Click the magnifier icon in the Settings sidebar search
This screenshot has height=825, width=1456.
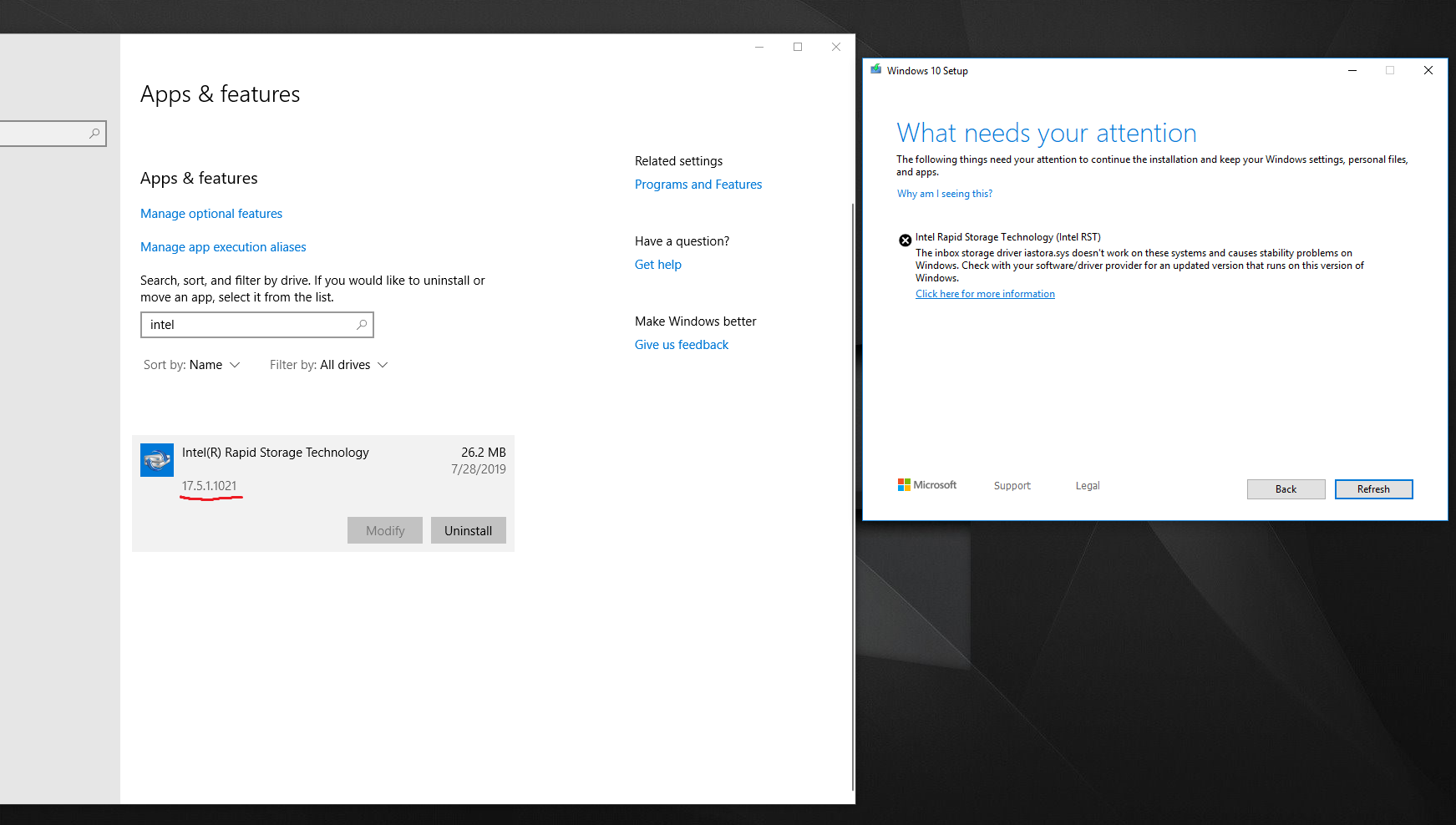coord(94,134)
